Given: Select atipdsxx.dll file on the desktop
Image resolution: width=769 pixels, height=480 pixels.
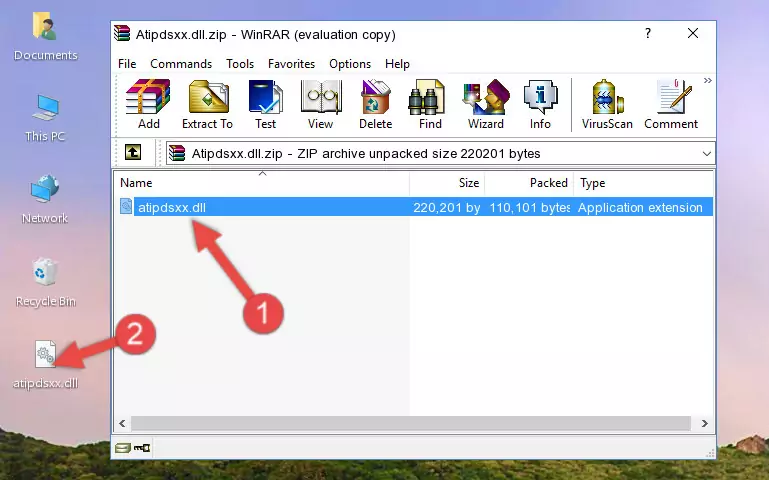Looking at the screenshot, I should [x=45, y=365].
